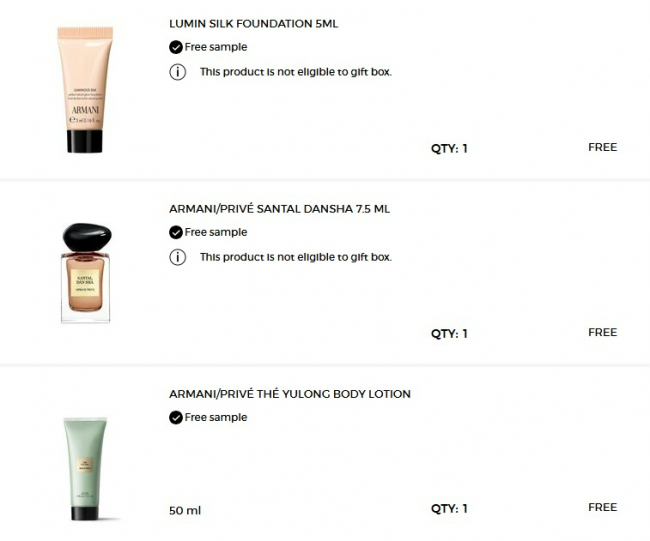Click the Thé Yulong body lotion image
The width and height of the screenshot is (650, 541).
85,468
